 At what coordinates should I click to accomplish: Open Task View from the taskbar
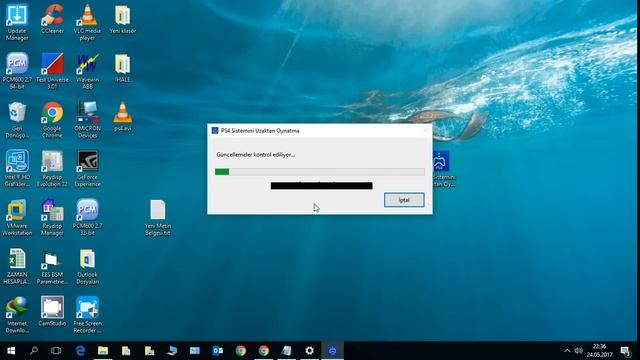[x=56, y=351]
